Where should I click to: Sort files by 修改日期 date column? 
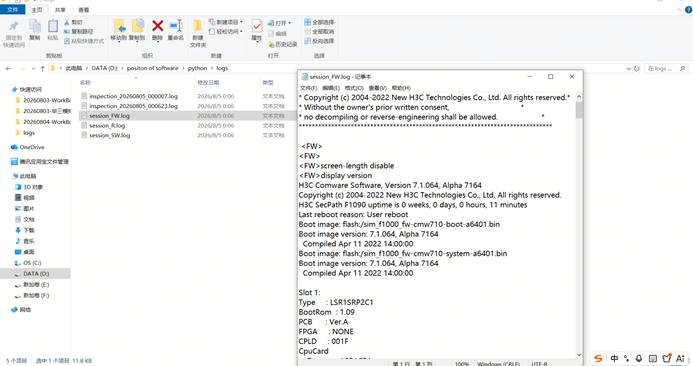[x=208, y=83]
